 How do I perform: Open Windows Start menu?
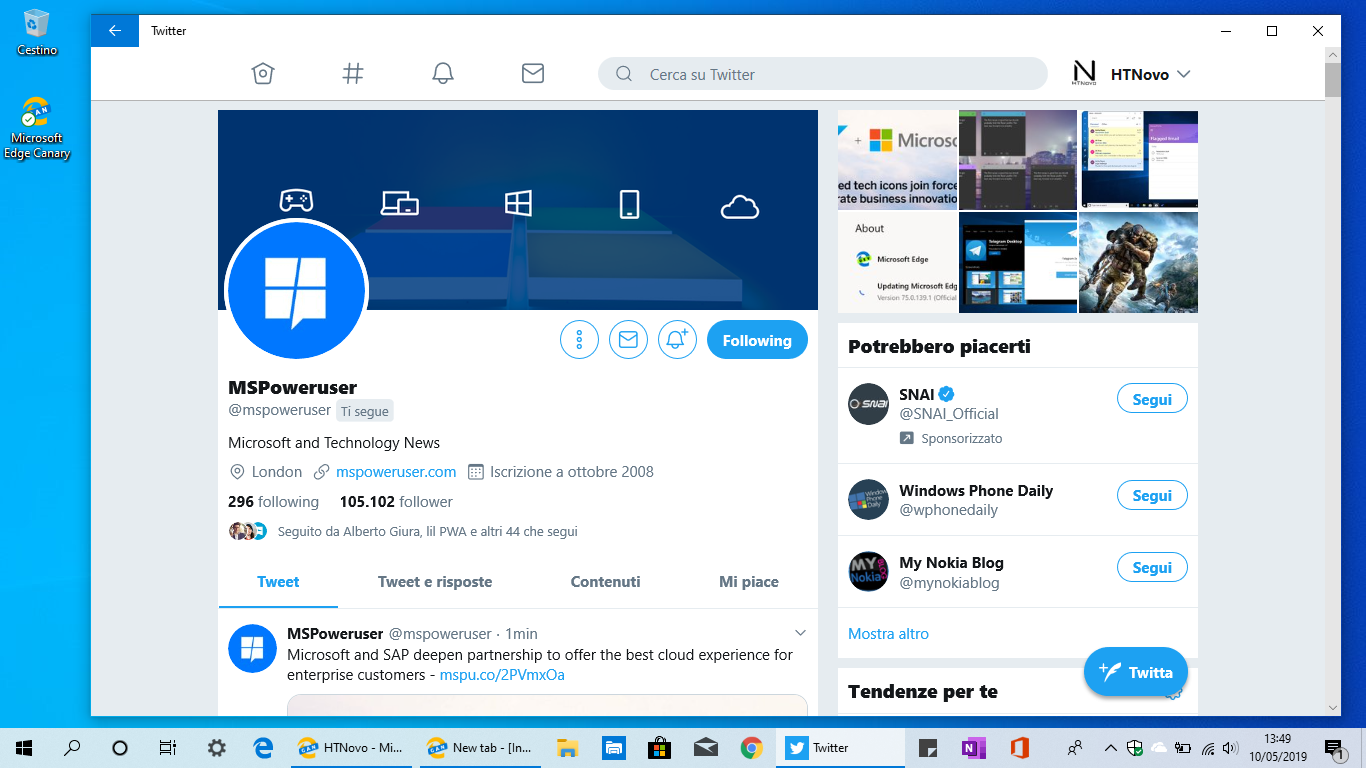(23, 747)
